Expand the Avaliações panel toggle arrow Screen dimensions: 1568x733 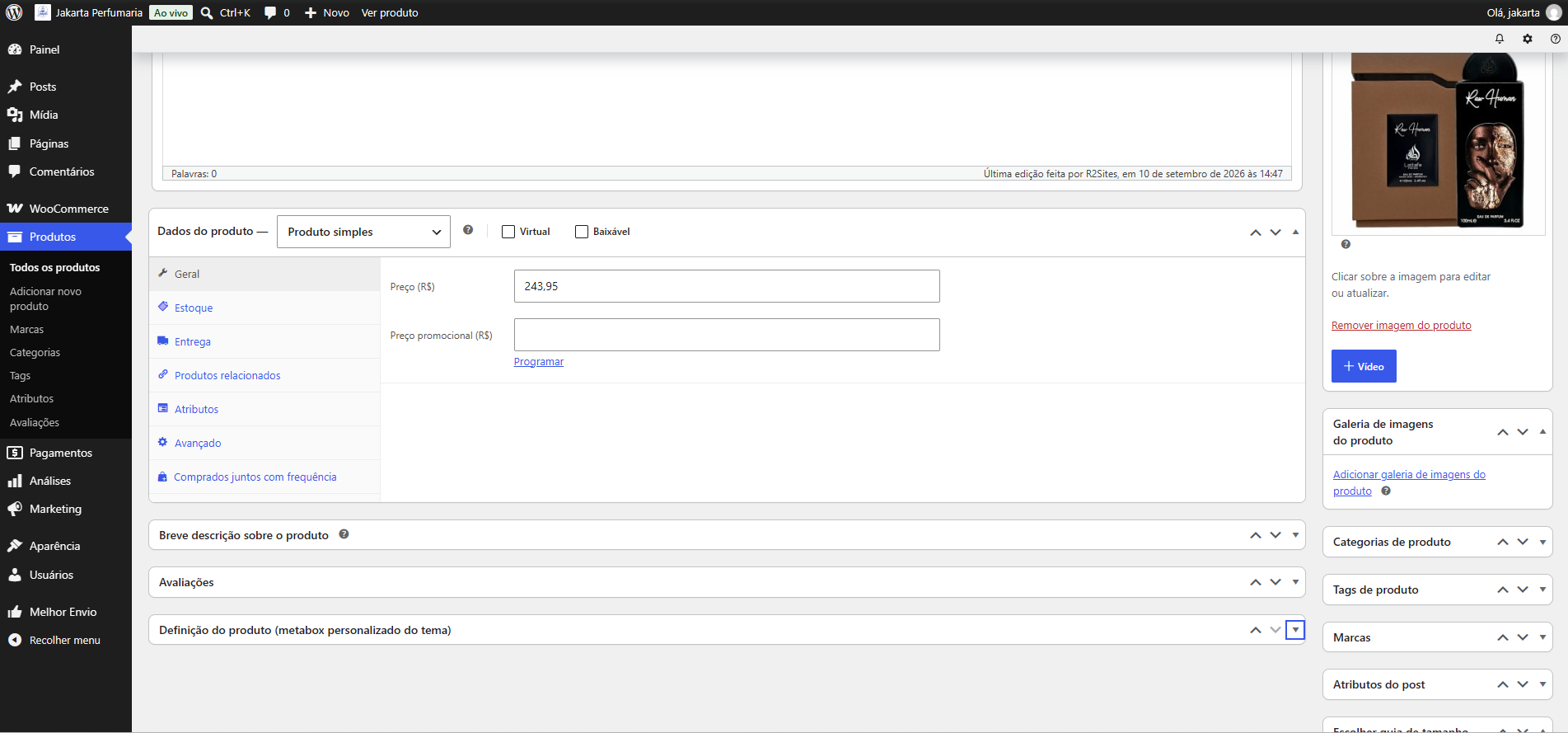[1295, 582]
